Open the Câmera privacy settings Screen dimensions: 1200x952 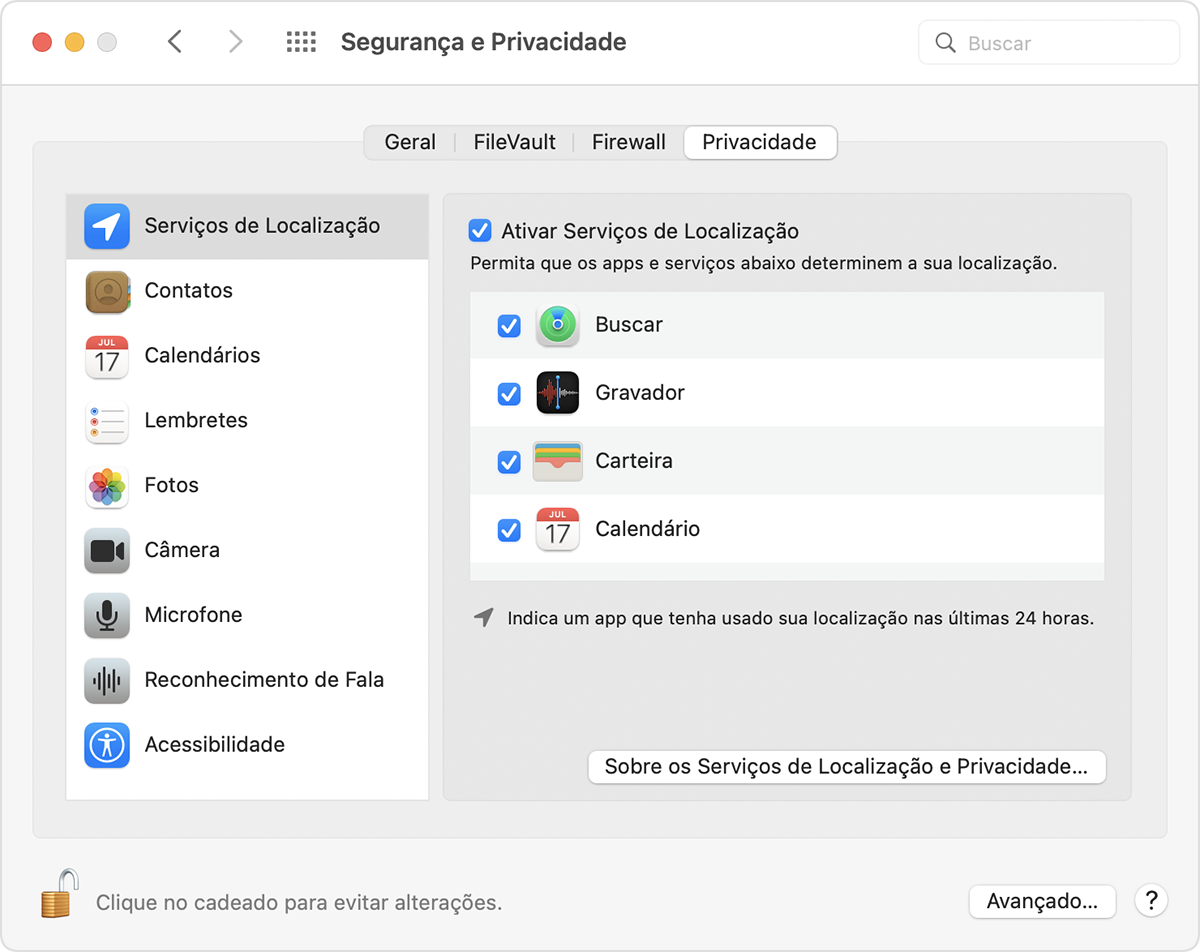click(182, 550)
